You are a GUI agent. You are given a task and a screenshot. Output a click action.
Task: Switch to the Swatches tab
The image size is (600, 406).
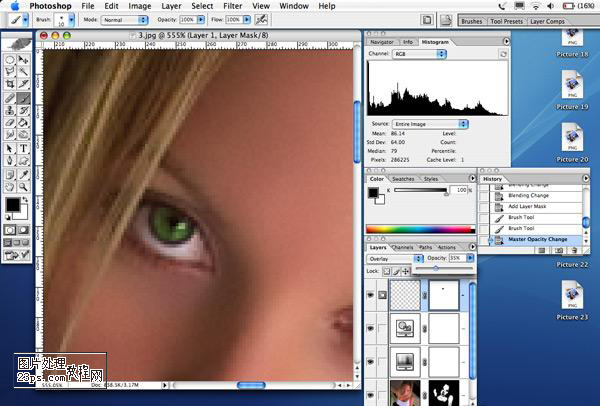point(403,179)
